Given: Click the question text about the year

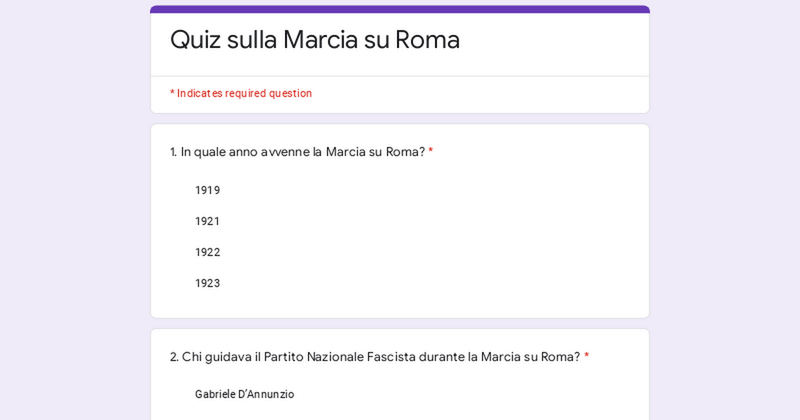Looking at the screenshot, I should pyautogui.click(x=302, y=152).
